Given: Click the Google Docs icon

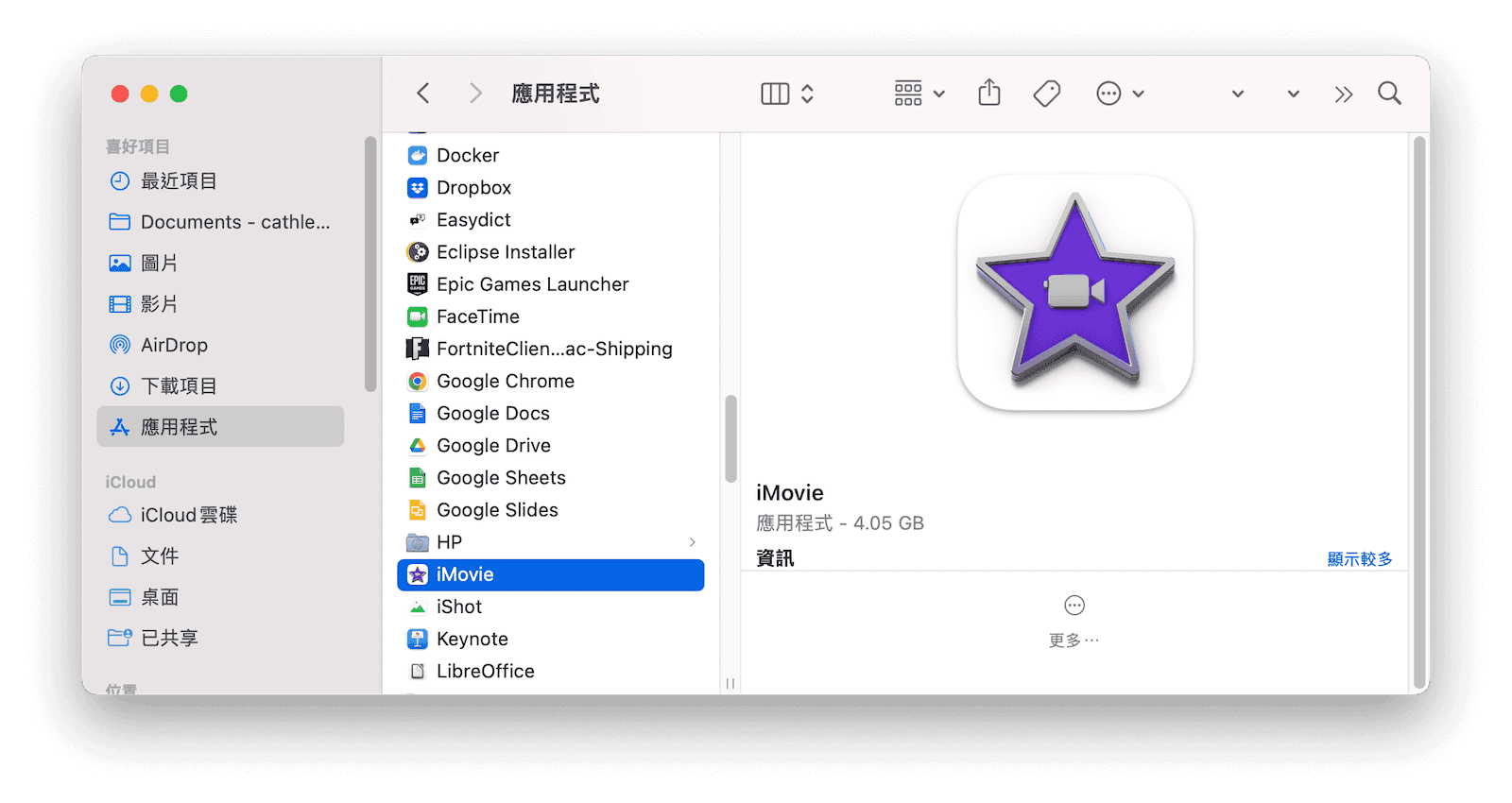Looking at the screenshot, I should point(417,413).
